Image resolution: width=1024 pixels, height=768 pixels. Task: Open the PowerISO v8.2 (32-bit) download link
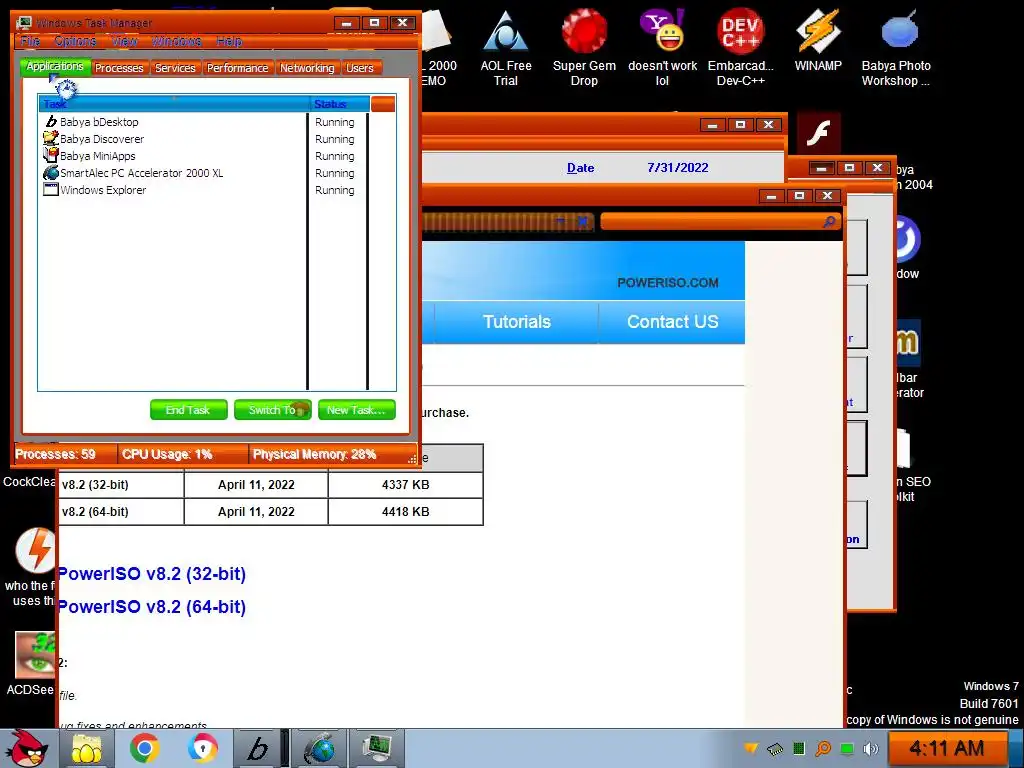(152, 574)
